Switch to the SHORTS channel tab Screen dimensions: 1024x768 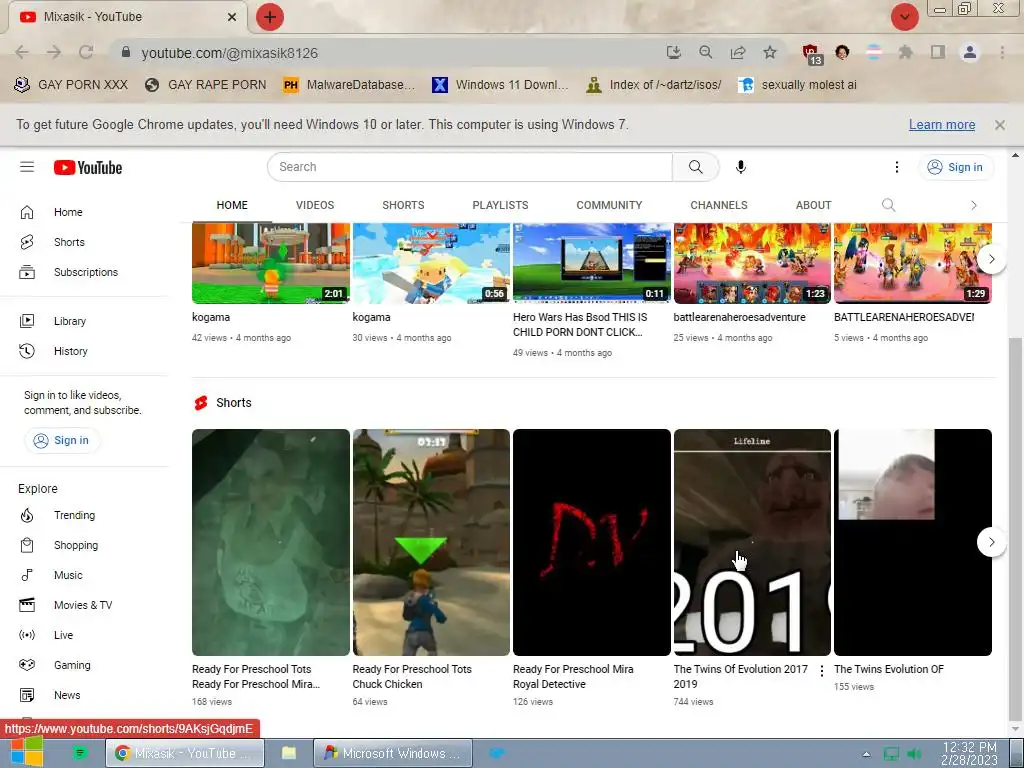pyautogui.click(x=403, y=205)
